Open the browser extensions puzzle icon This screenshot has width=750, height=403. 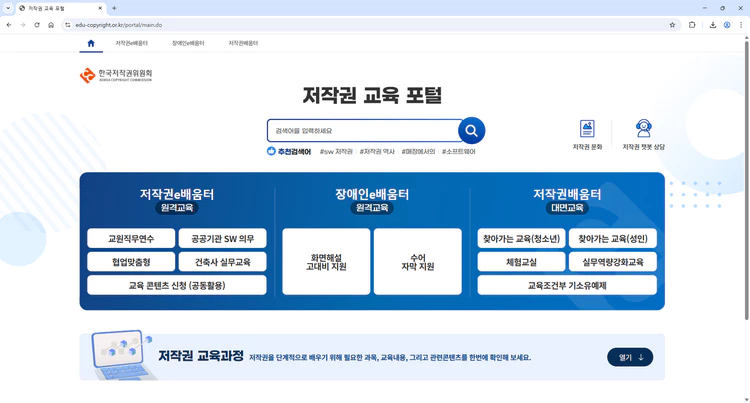(692, 25)
